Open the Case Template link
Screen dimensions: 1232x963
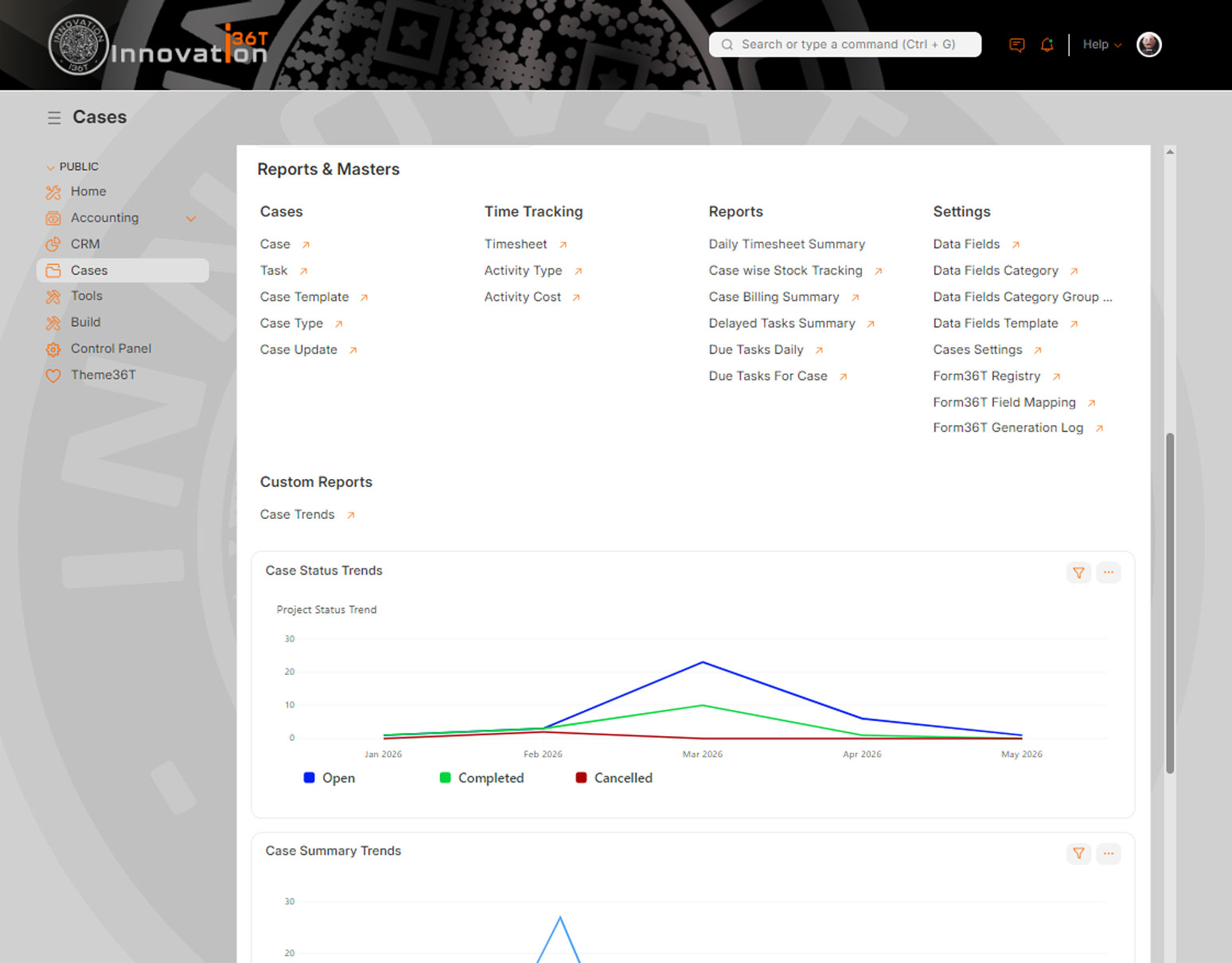click(304, 297)
